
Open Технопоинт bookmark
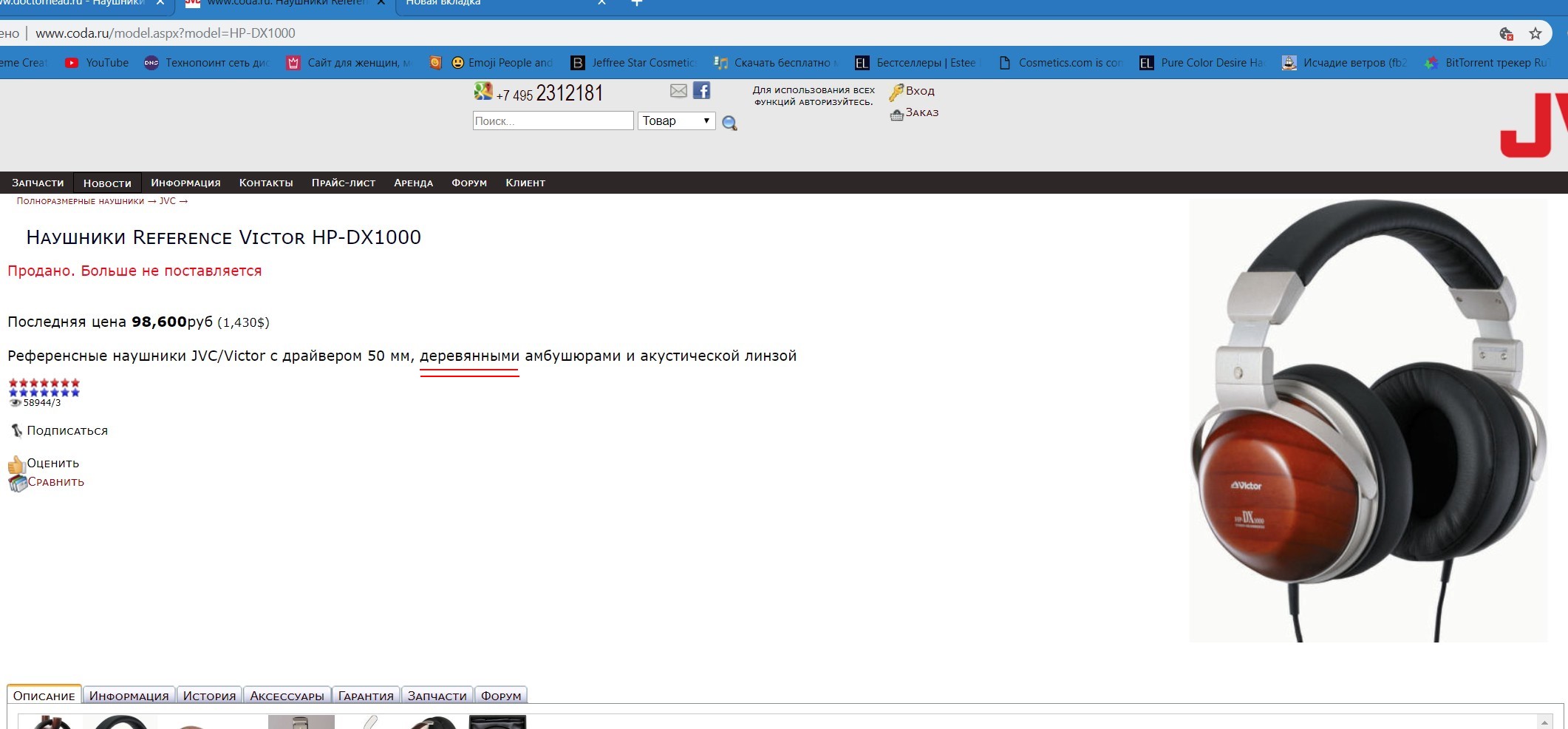coord(207,63)
